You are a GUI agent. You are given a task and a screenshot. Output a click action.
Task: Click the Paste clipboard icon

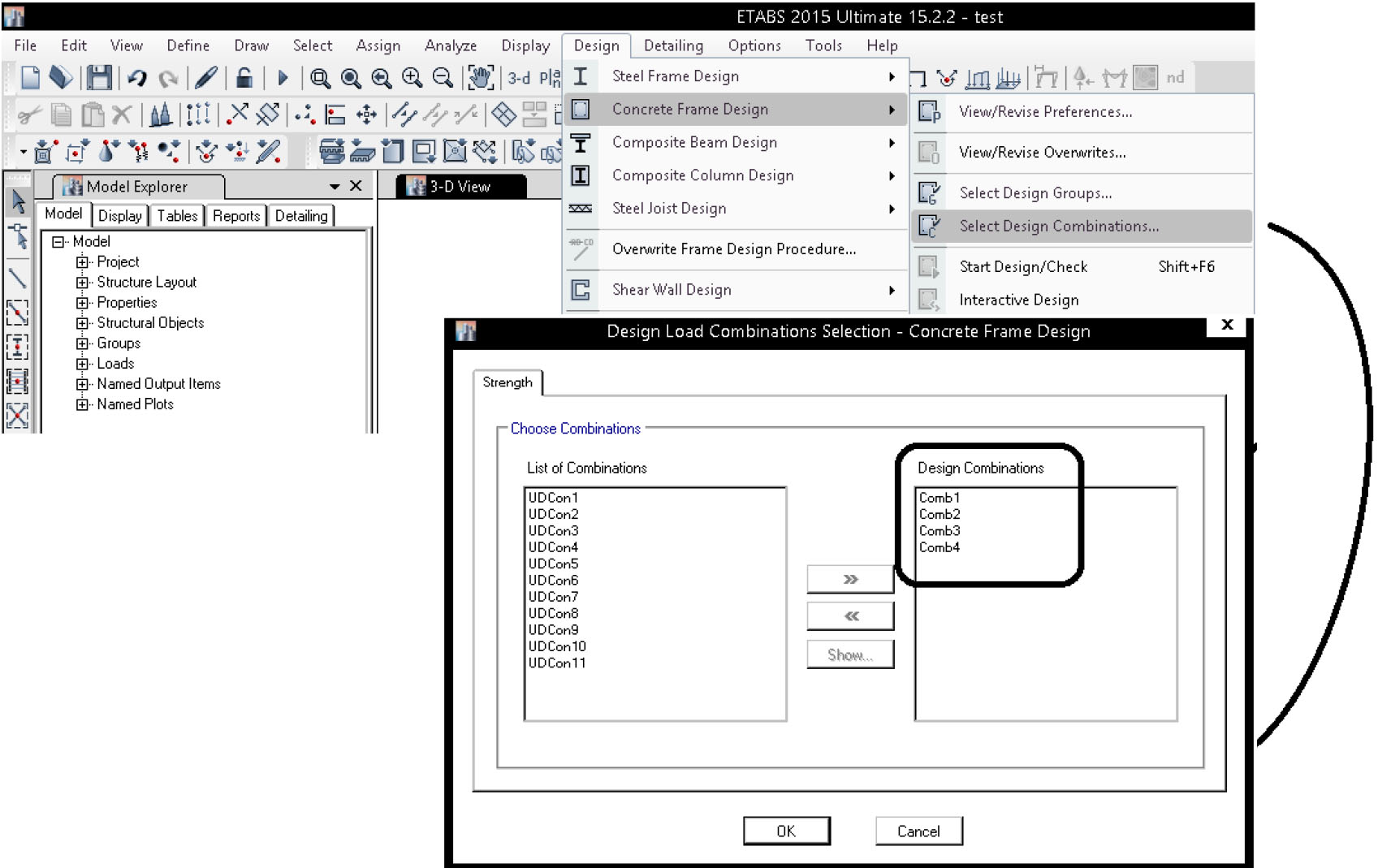93,114
